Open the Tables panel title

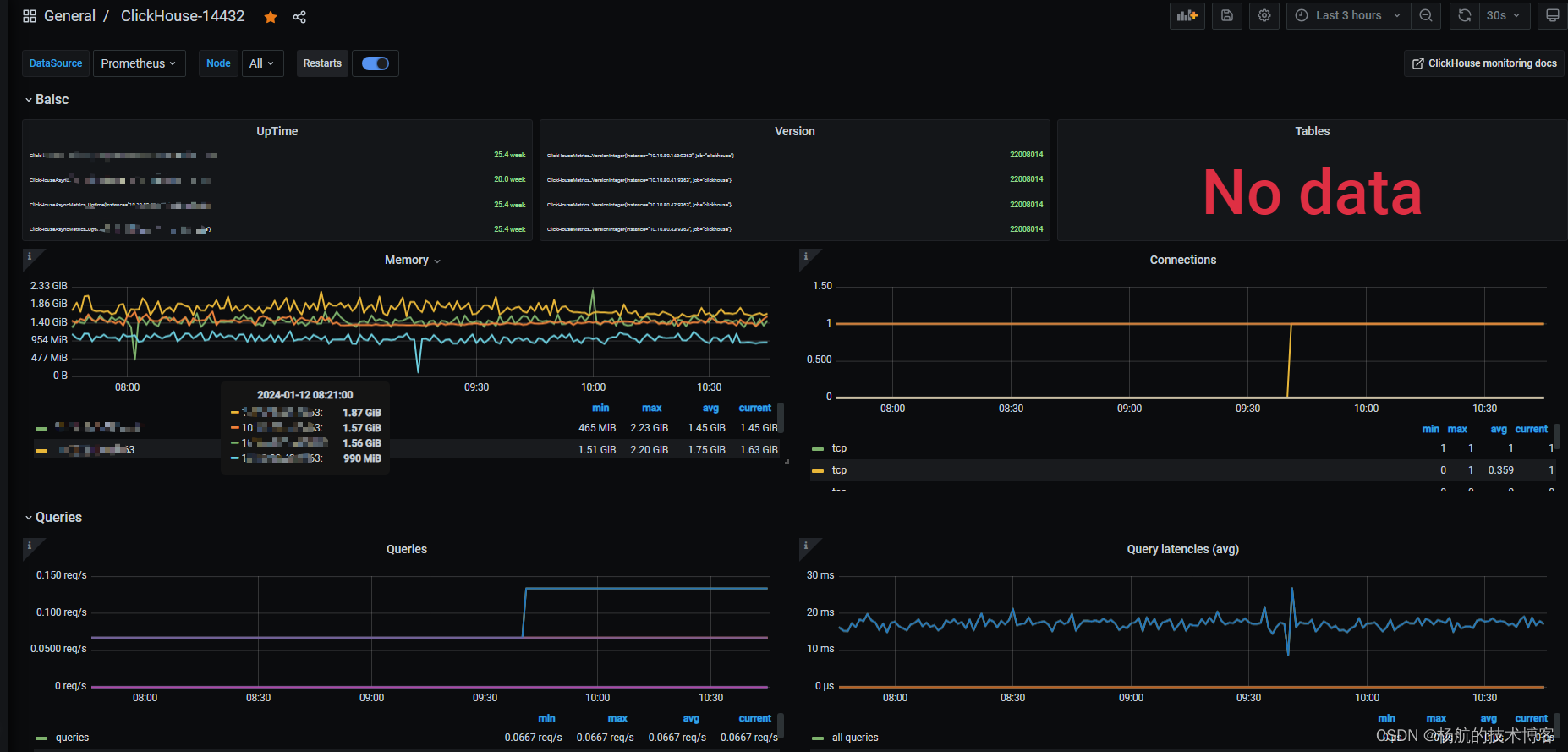click(1313, 131)
